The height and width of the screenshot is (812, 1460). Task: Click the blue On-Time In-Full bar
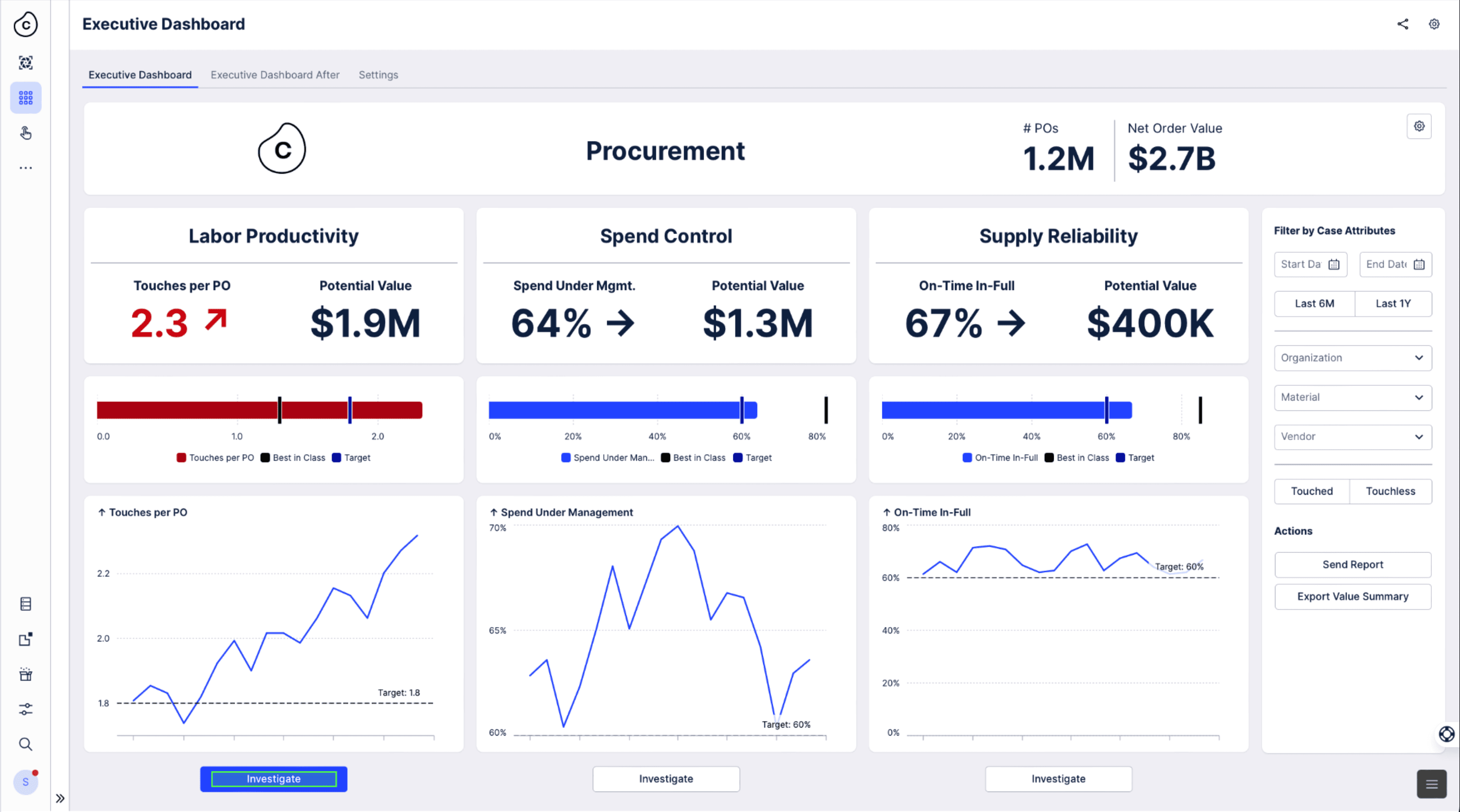coord(1007,410)
